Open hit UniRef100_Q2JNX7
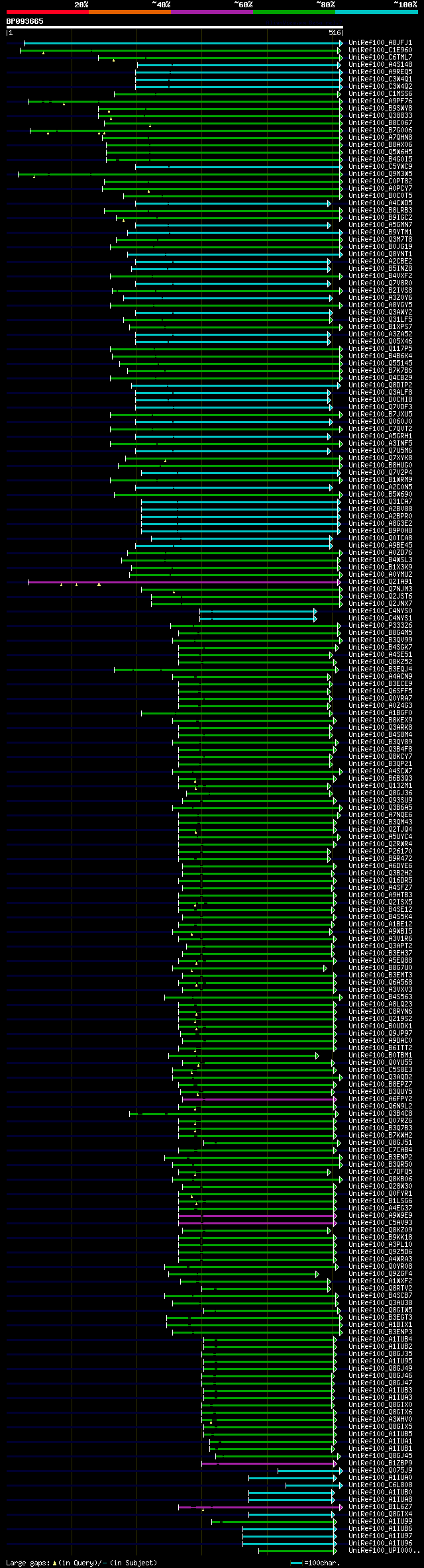The width and height of the screenshot is (424, 1568). [380, 603]
